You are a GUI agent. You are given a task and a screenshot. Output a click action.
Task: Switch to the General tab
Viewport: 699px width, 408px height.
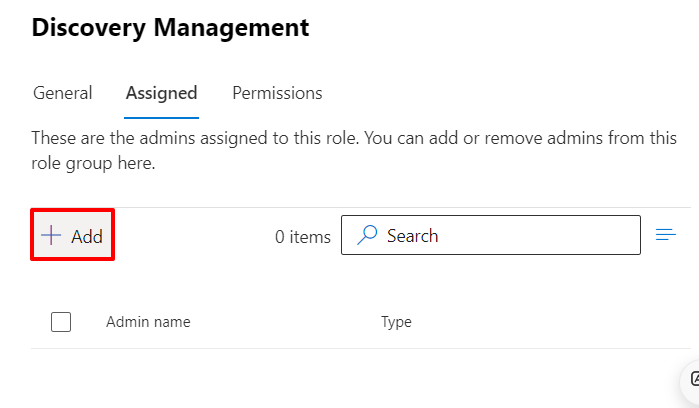point(63,93)
